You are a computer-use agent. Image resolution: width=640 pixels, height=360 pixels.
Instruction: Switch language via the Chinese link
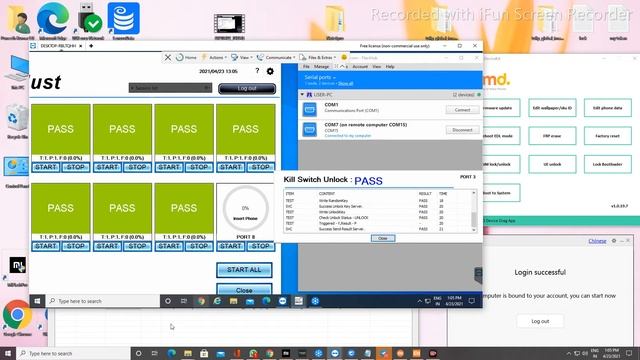point(597,241)
